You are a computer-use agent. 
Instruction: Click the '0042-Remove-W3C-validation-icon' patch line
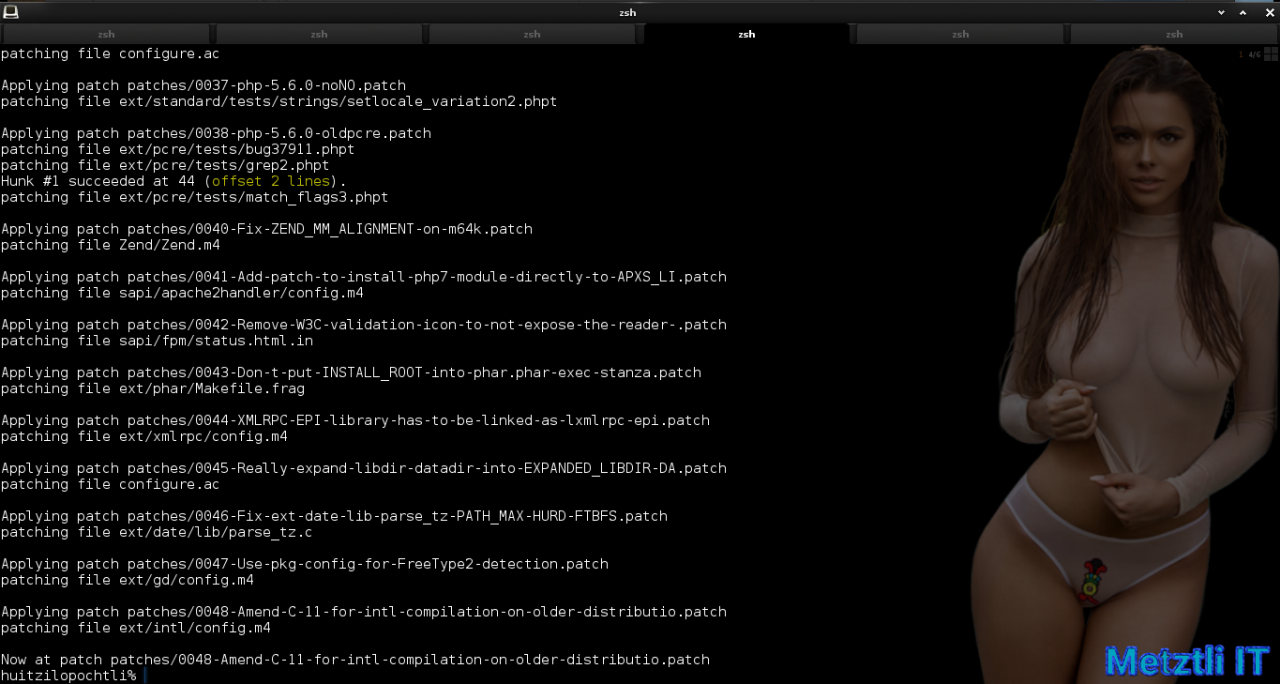363,325
